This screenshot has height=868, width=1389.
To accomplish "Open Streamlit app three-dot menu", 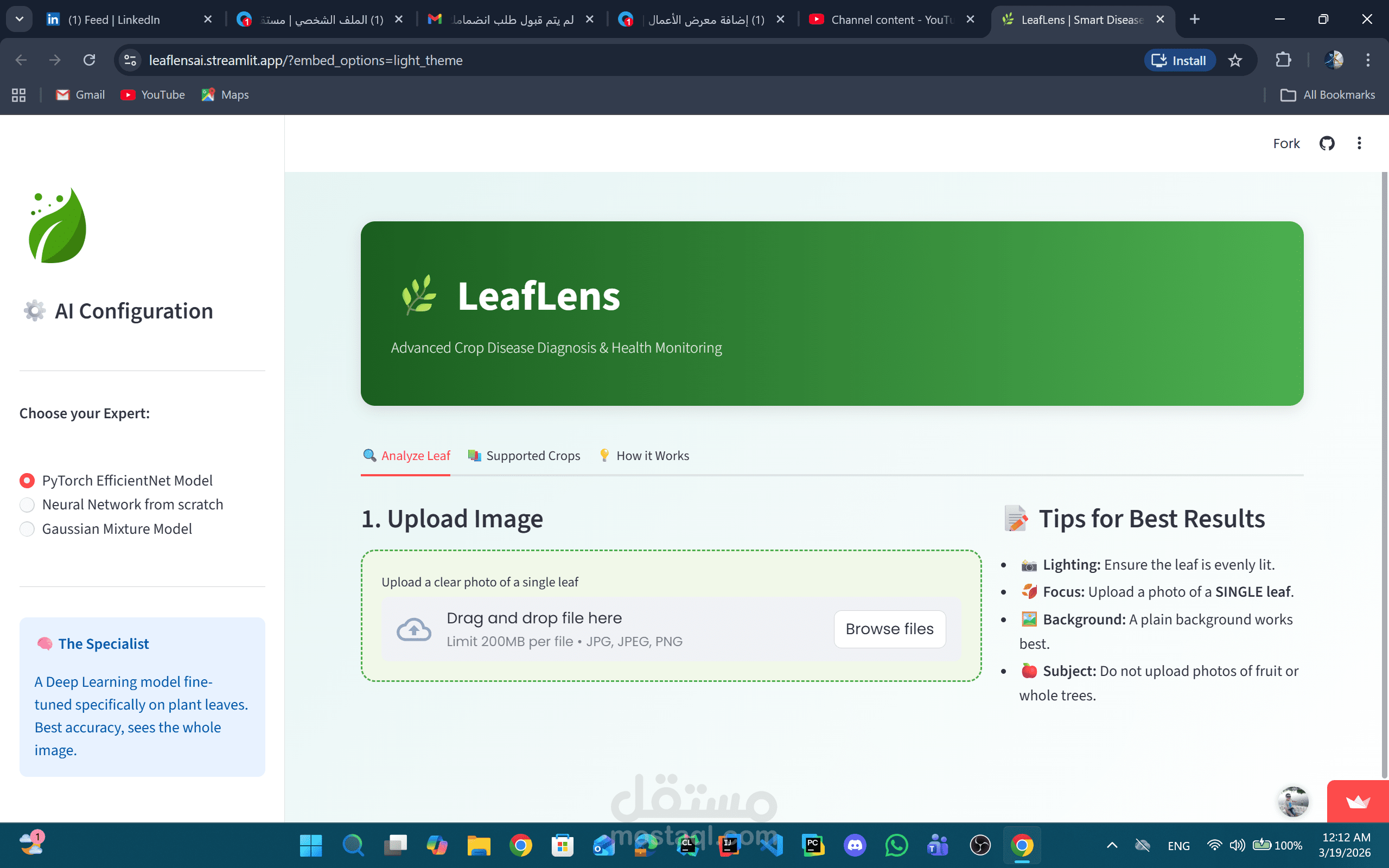I will click(1359, 144).
